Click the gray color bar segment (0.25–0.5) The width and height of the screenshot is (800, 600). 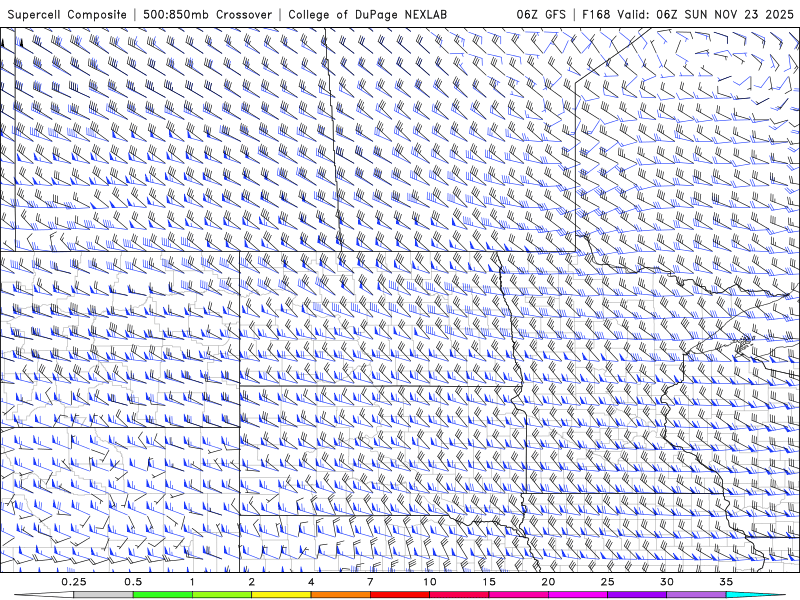pyautogui.click(x=103, y=595)
